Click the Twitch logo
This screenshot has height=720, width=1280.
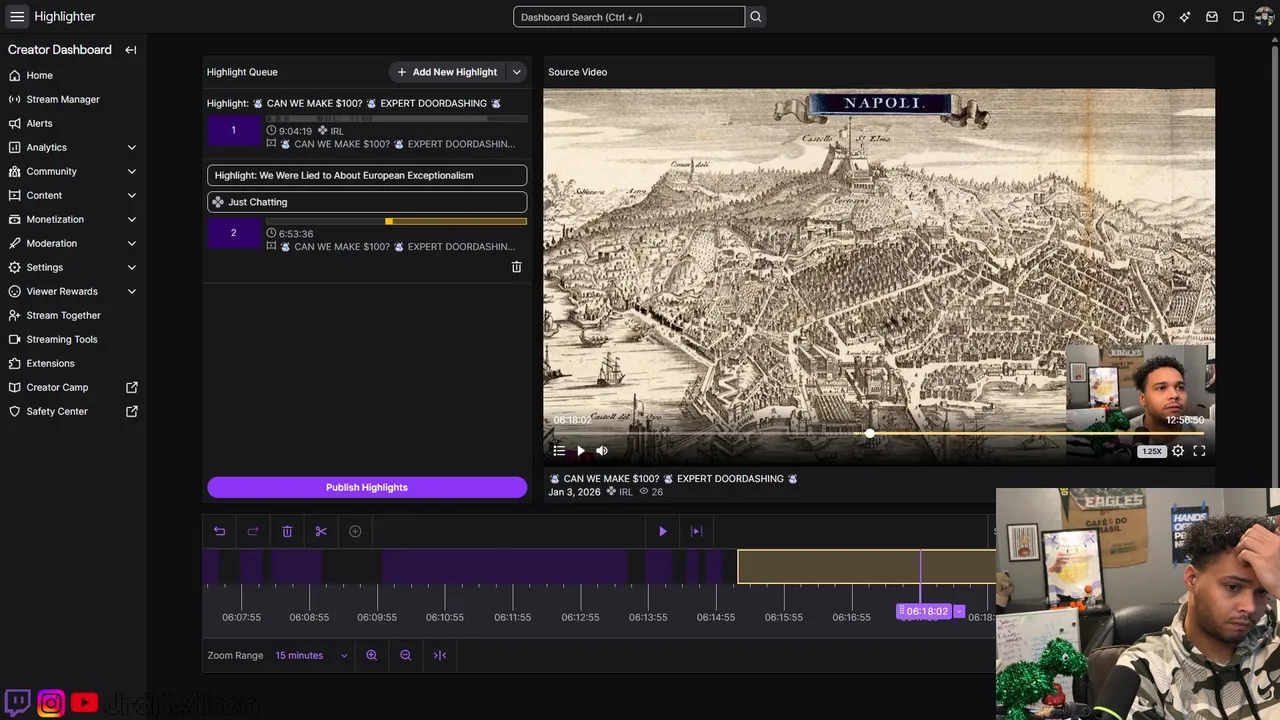[18, 703]
